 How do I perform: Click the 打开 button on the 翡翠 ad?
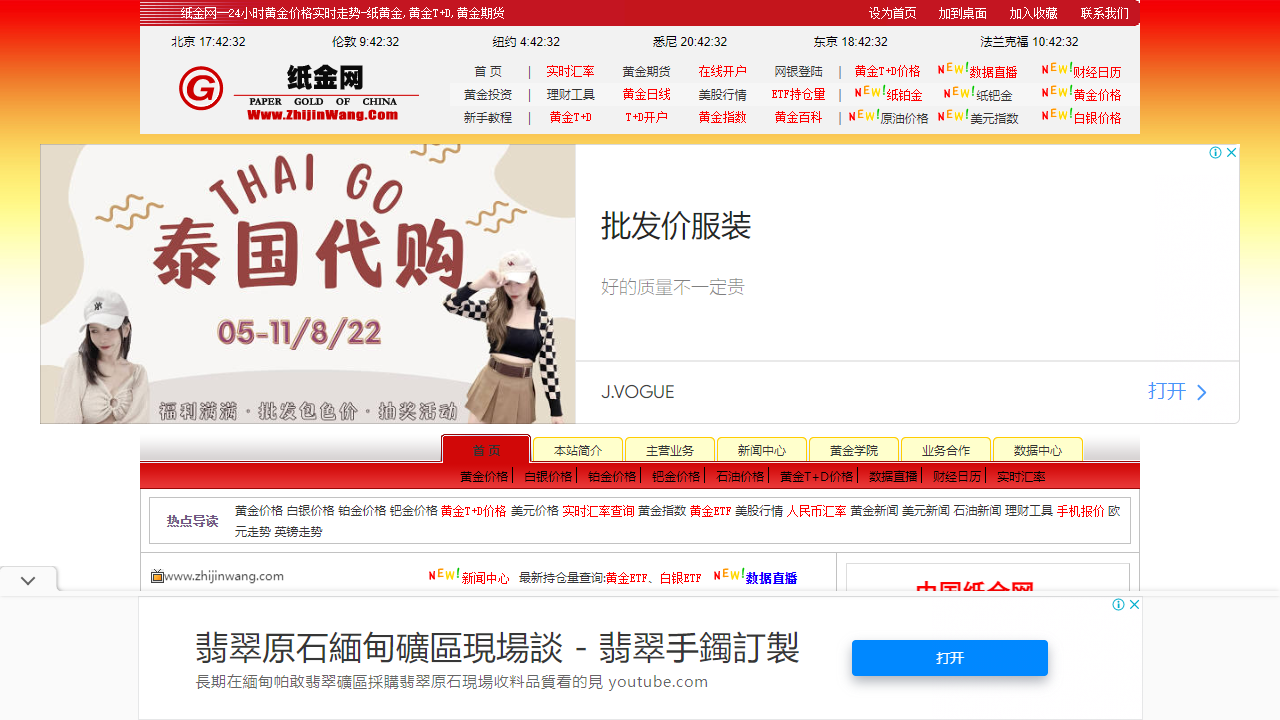(949, 657)
